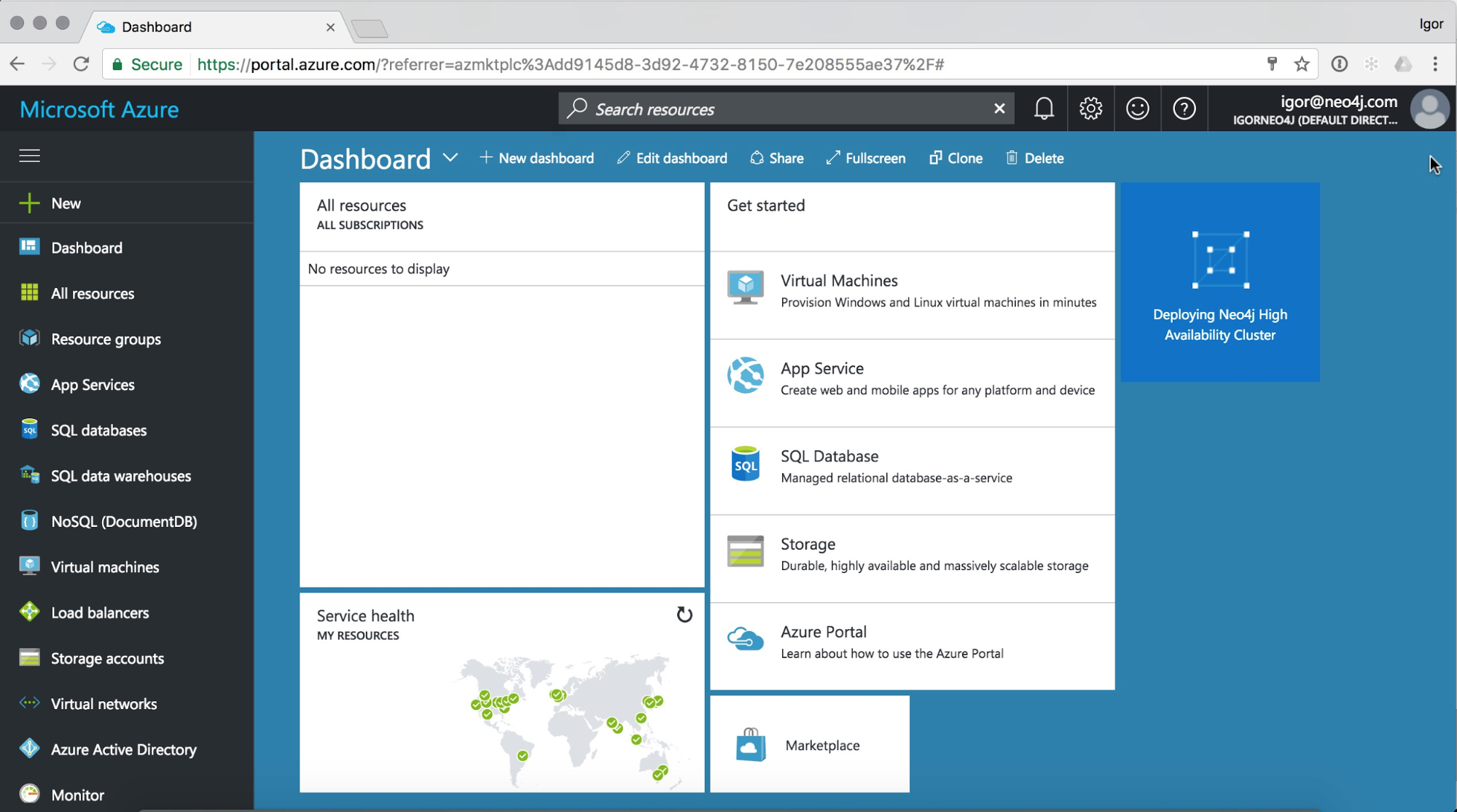Click the browser address bar URL
Image resolution: width=1457 pixels, height=812 pixels.
[571, 64]
